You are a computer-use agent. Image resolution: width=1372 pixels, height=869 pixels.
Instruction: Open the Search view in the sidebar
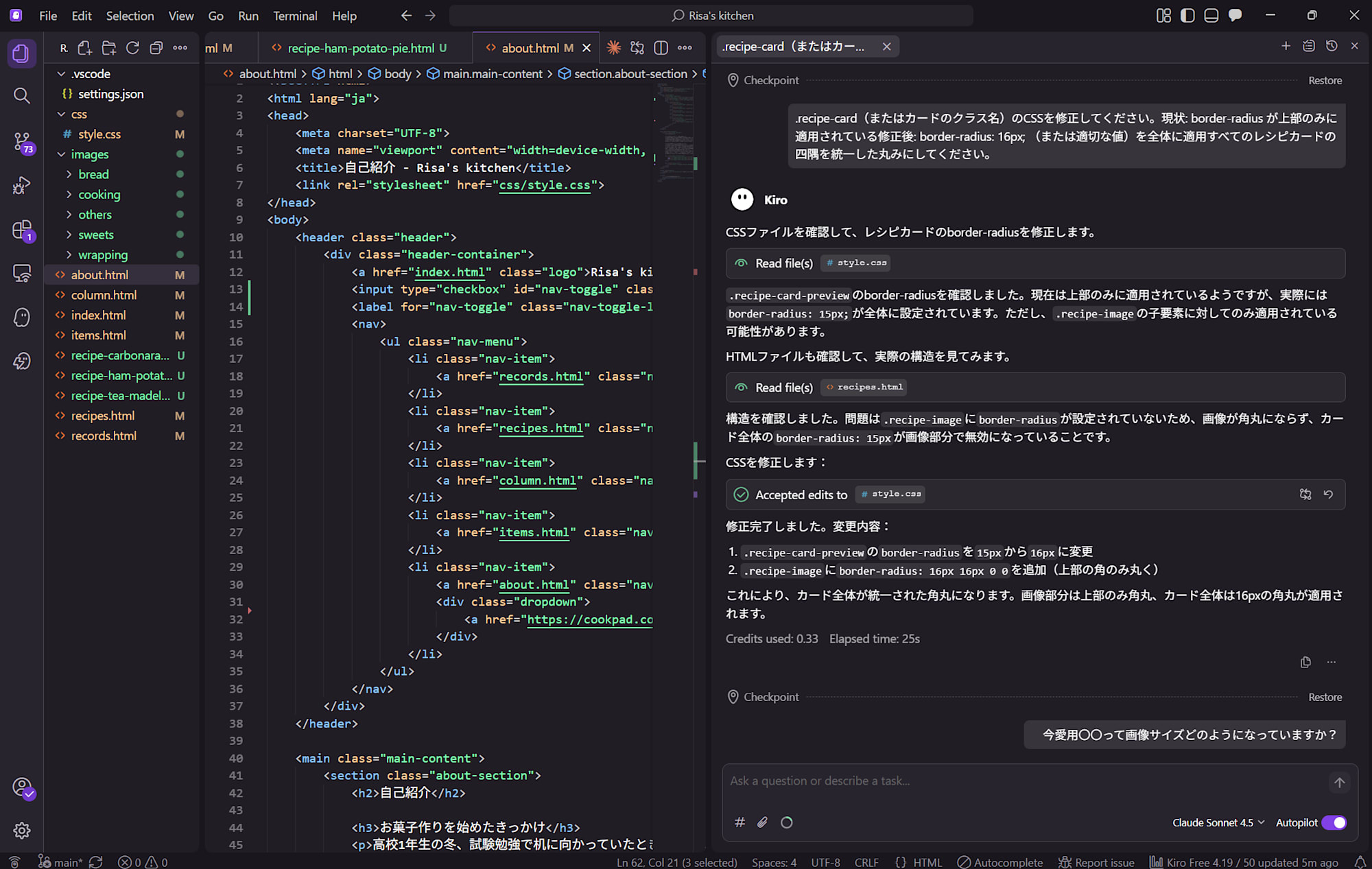pos(21,96)
